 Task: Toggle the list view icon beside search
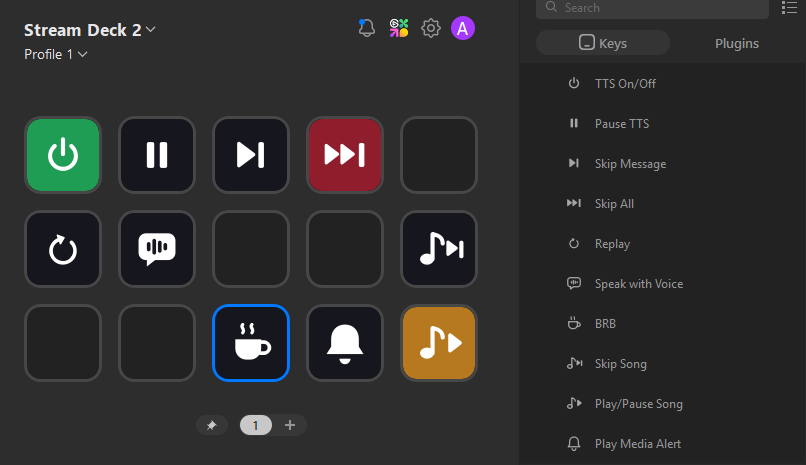(x=789, y=7)
